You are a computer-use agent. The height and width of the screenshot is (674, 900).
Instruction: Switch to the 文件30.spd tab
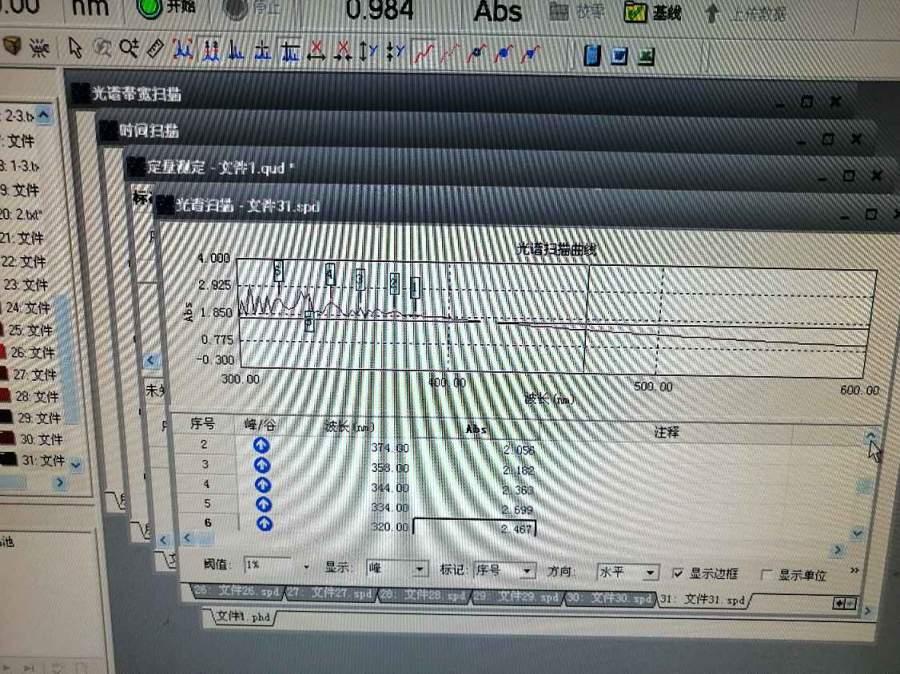tap(609, 598)
